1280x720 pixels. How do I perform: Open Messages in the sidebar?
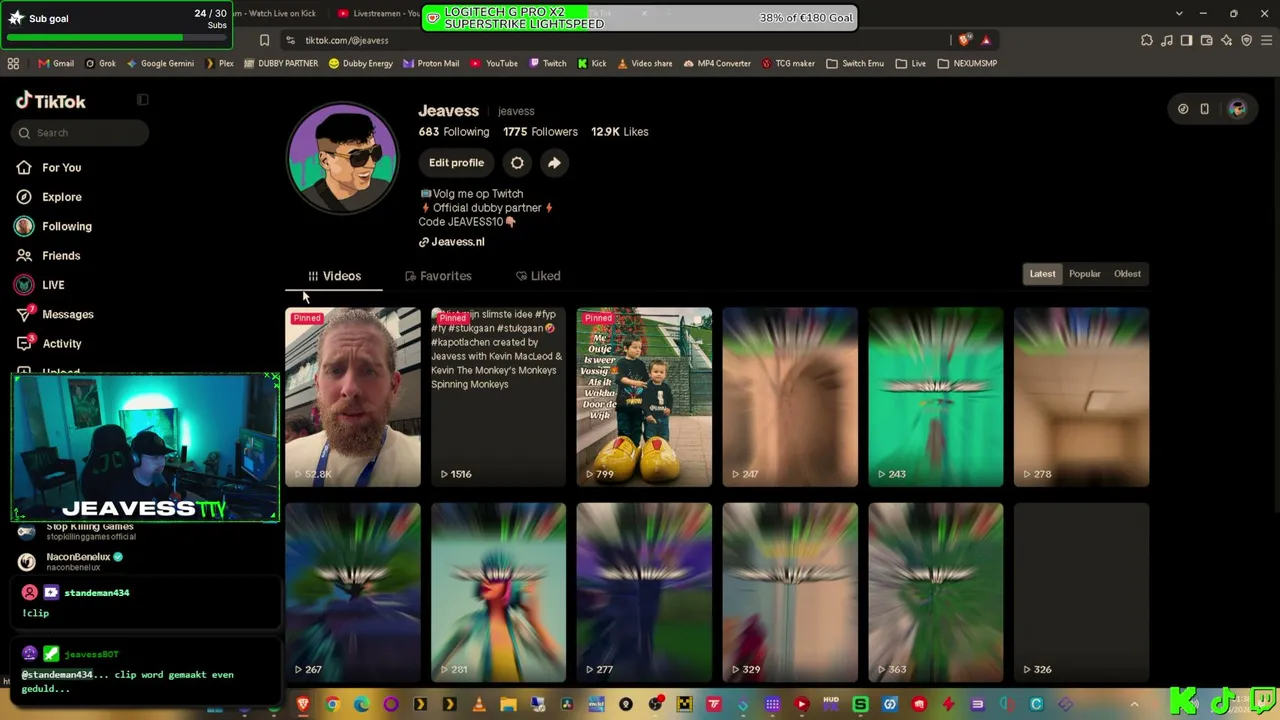pyautogui.click(x=67, y=314)
